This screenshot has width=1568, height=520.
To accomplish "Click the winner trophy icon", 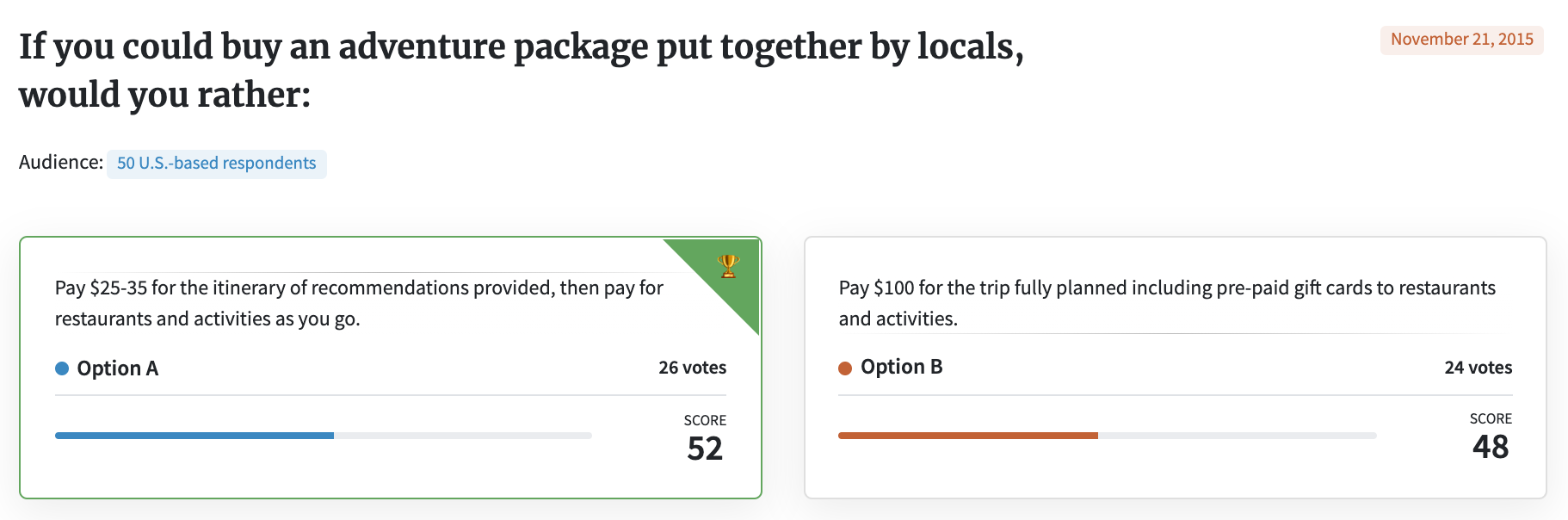I will tap(728, 266).
